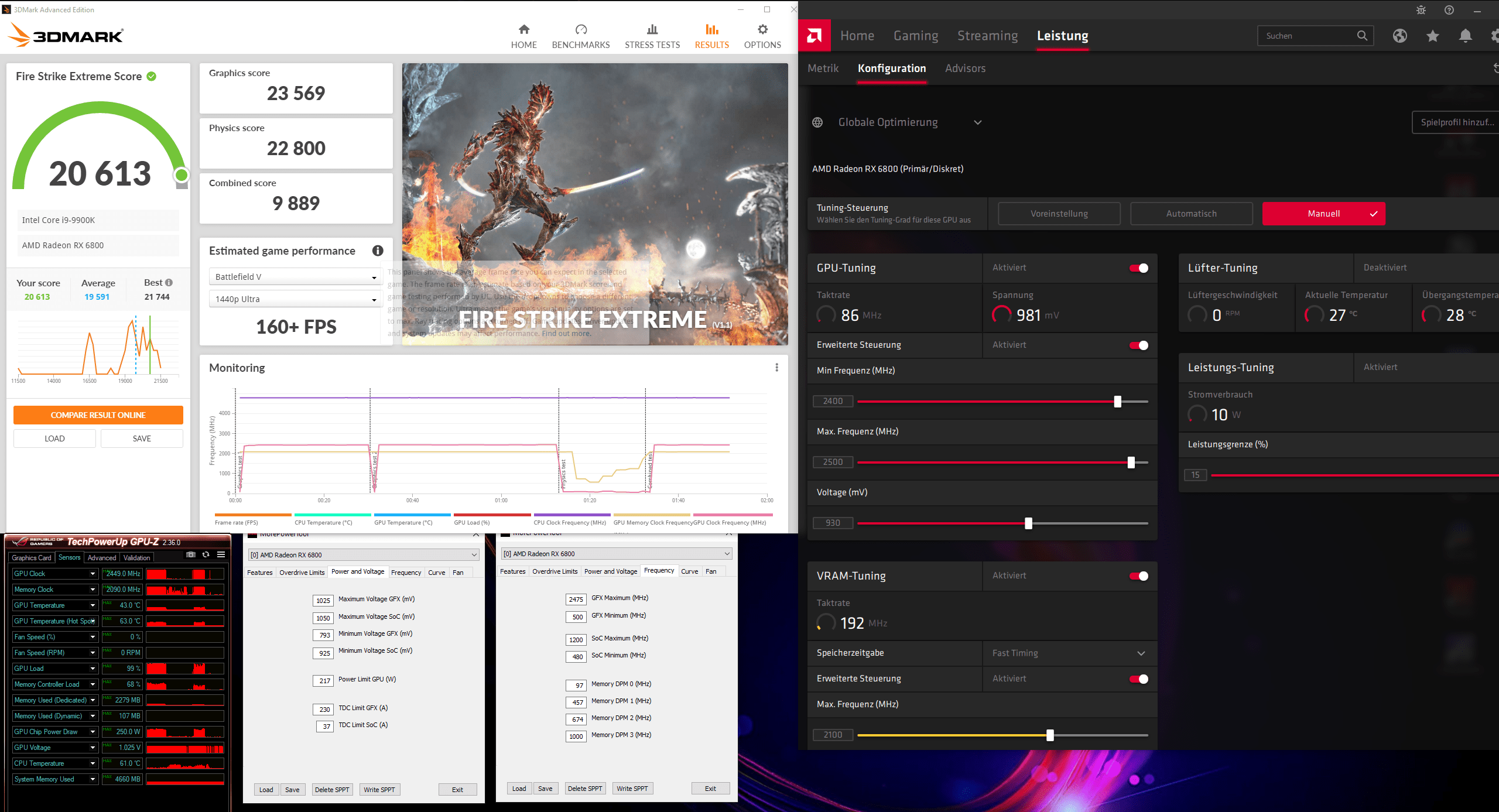The image size is (1499, 812).
Task: Click the green validation check beside Fire Strike Extreme Score
Action: (152, 76)
